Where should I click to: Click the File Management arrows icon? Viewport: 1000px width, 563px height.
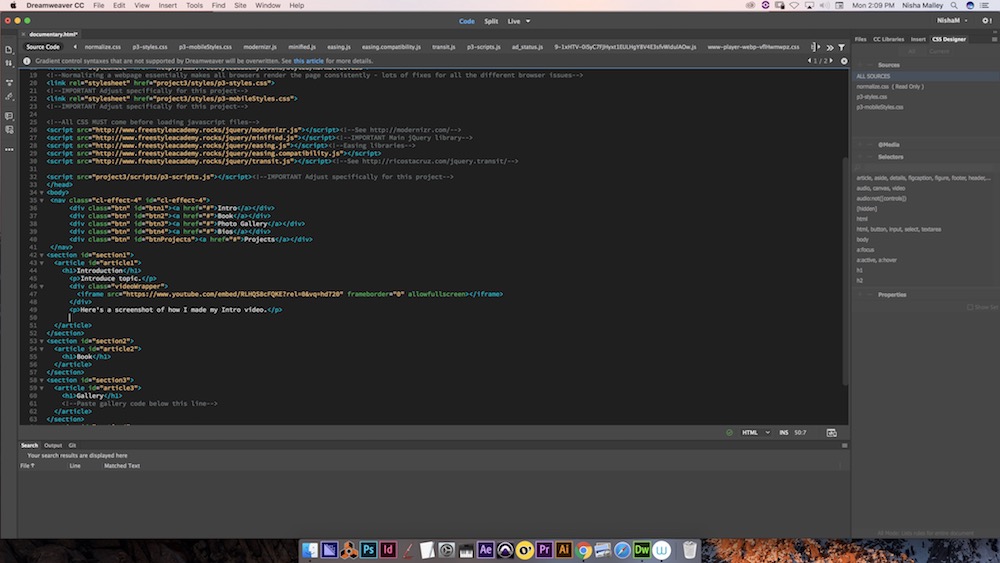[x=9, y=63]
